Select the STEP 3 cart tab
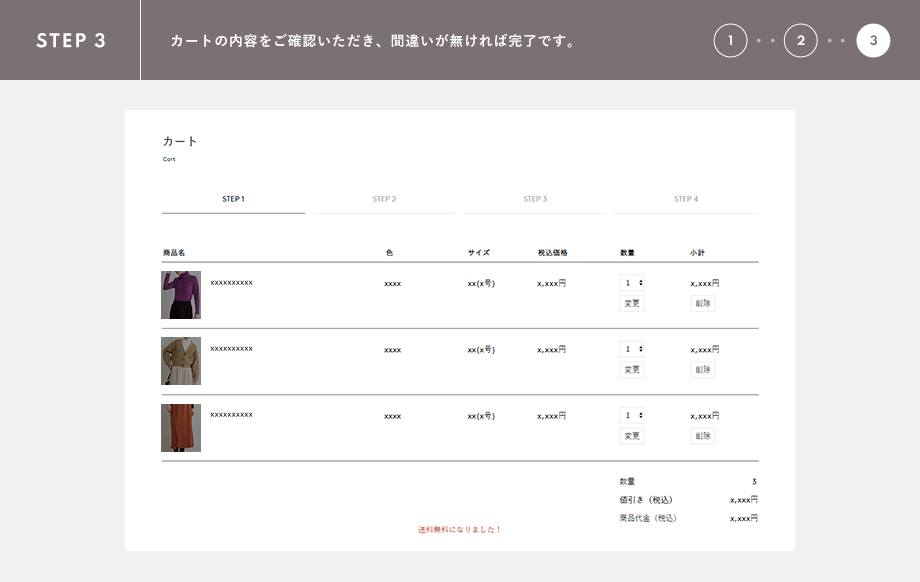Image resolution: width=920 pixels, height=582 pixels. click(x=535, y=199)
